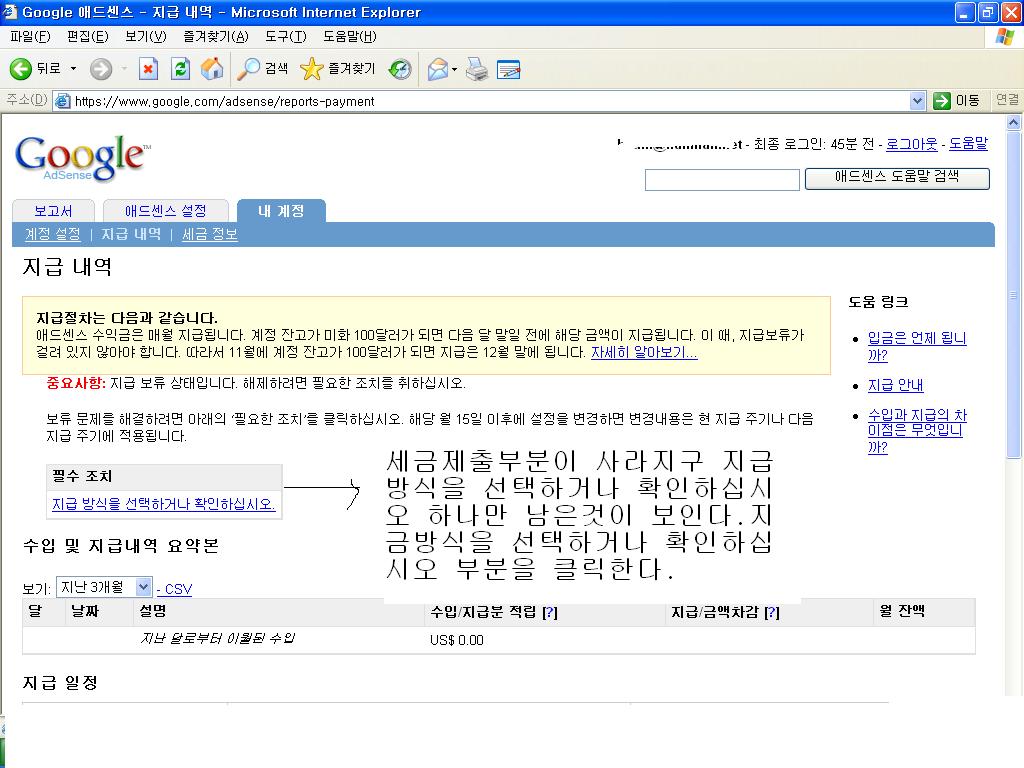Click the Go (이동) green arrow button
The height and width of the screenshot is (768, 1024).
point(941,101)
